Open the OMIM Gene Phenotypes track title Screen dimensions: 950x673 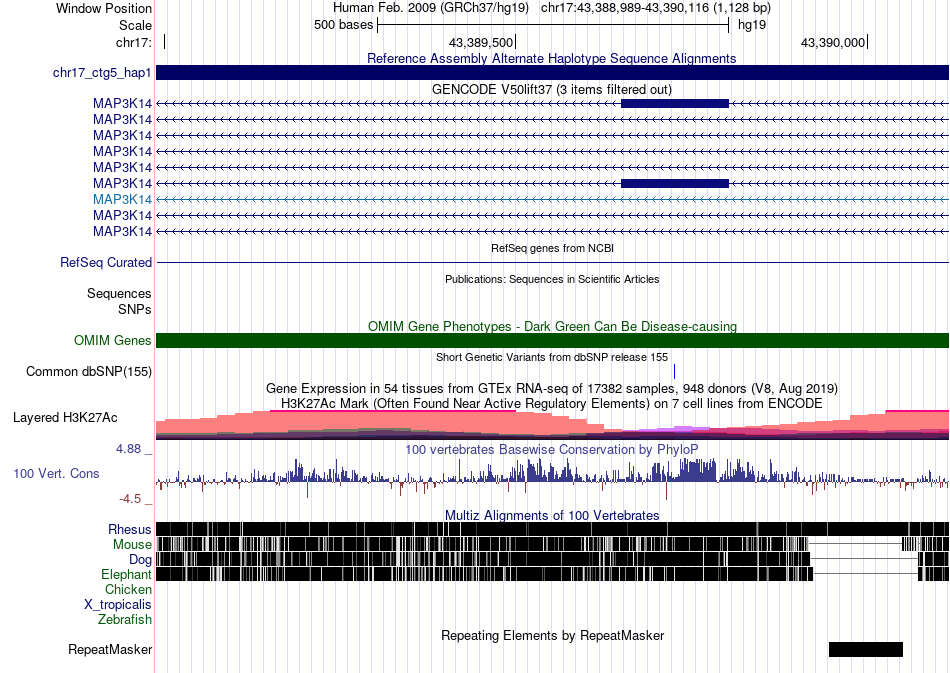(552, 327)
